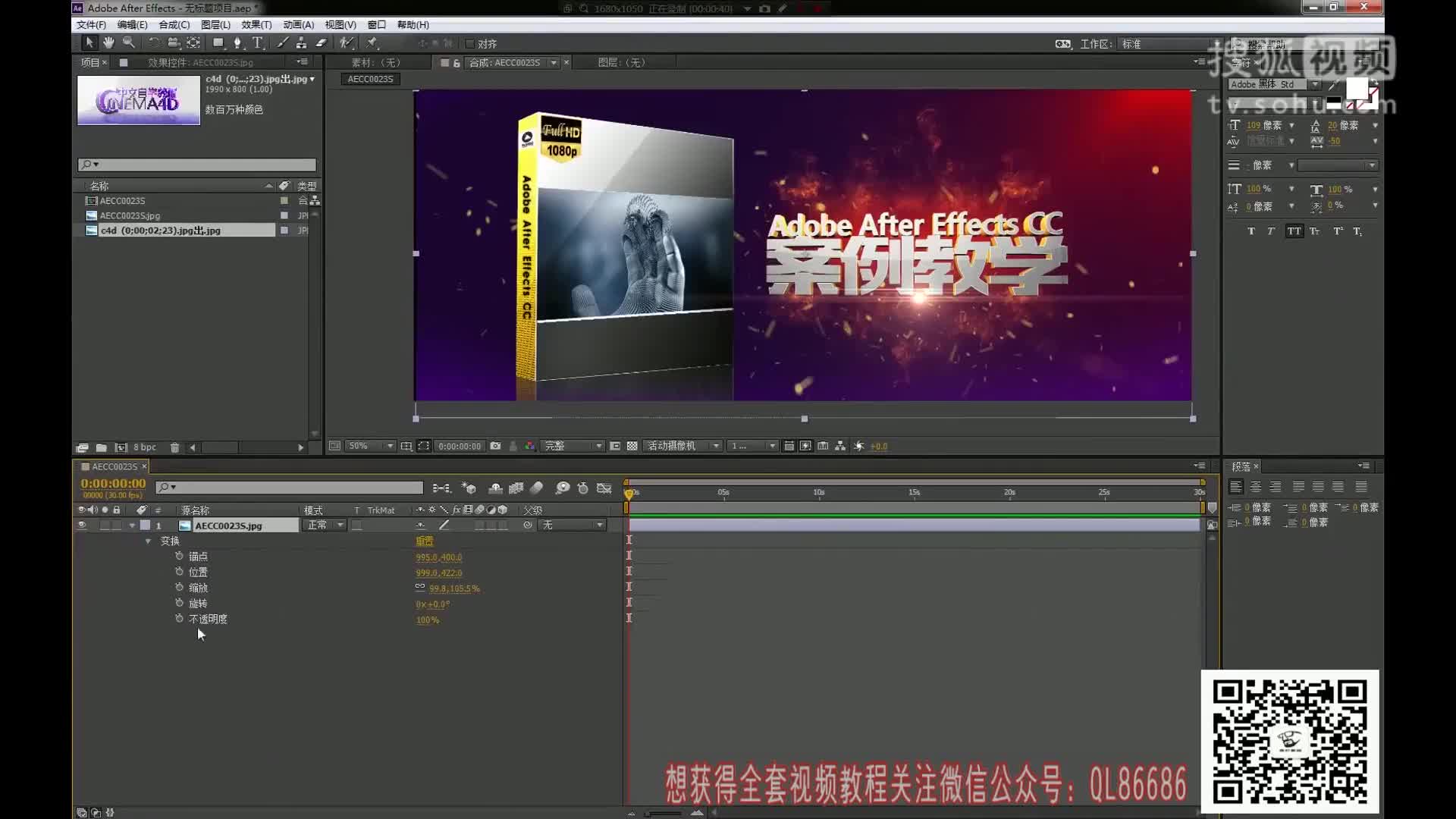Toggle stopwatch for 位置 property
1456x819 pixels.
[x=179, y=572]
